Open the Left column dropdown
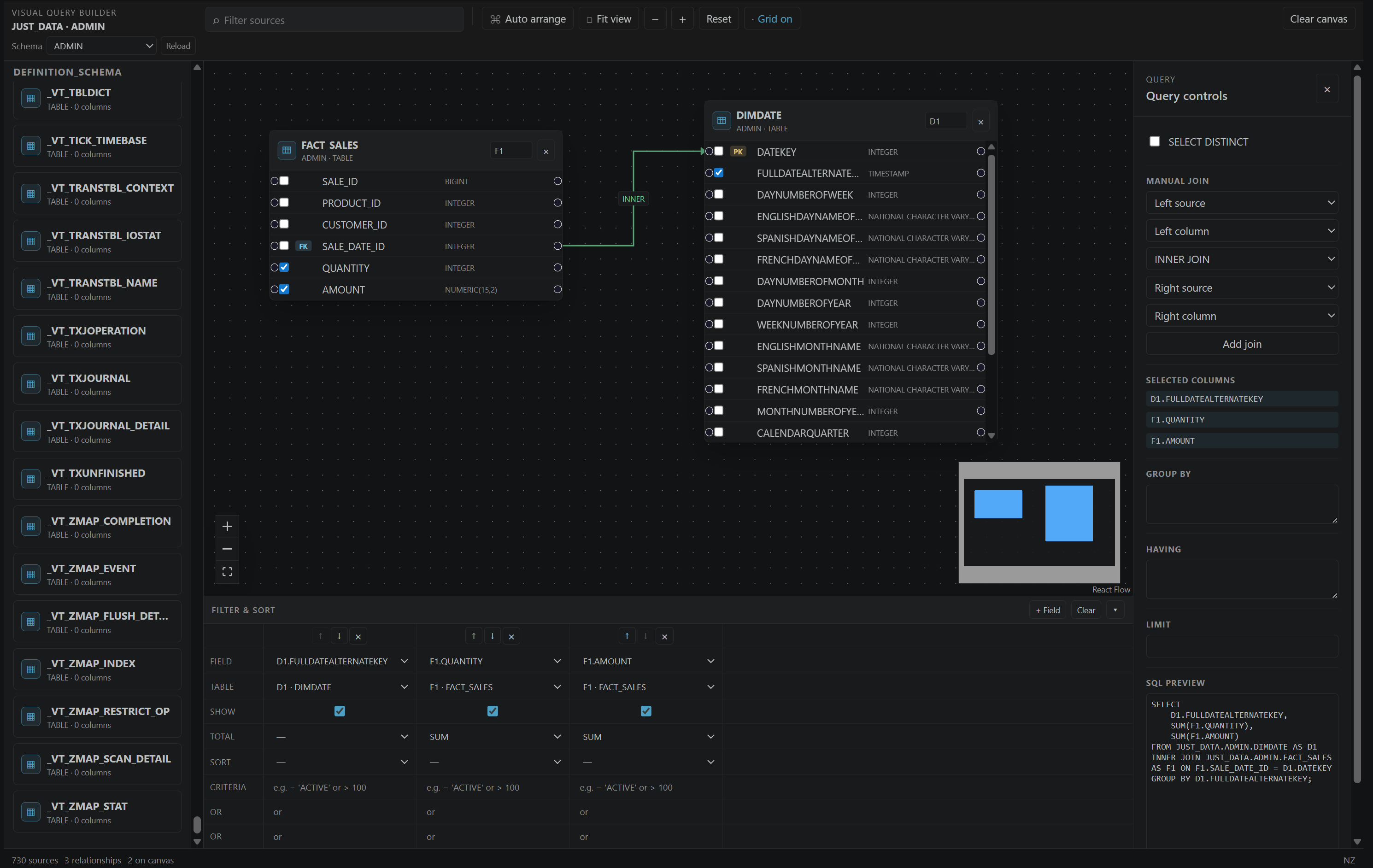 coord(1242,231)
